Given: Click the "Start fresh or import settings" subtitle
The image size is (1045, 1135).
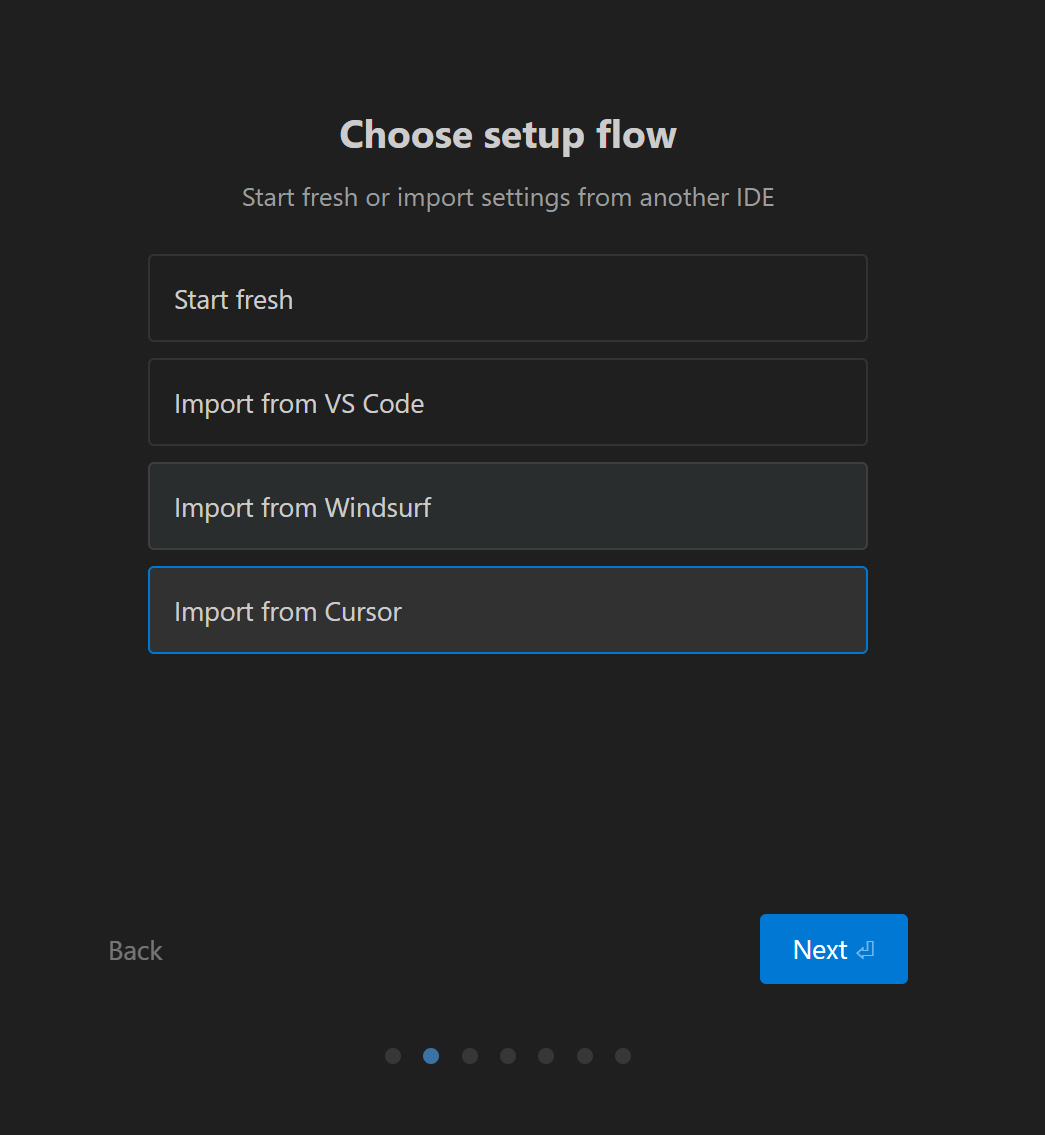Looking at the screenshot, I should [x=508, y=197].
